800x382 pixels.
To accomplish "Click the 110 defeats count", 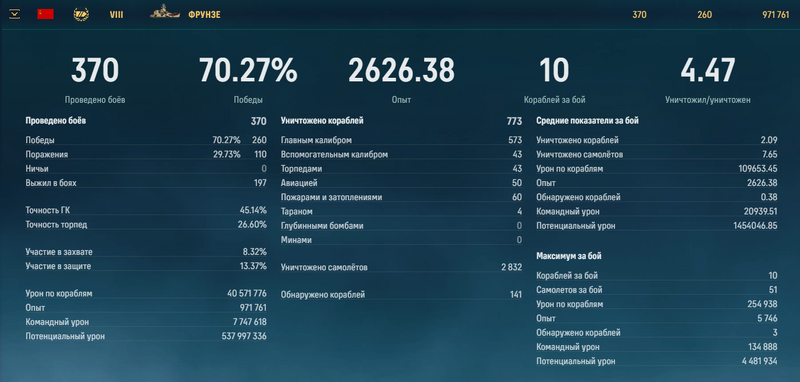I will click(x=259, y=155).
